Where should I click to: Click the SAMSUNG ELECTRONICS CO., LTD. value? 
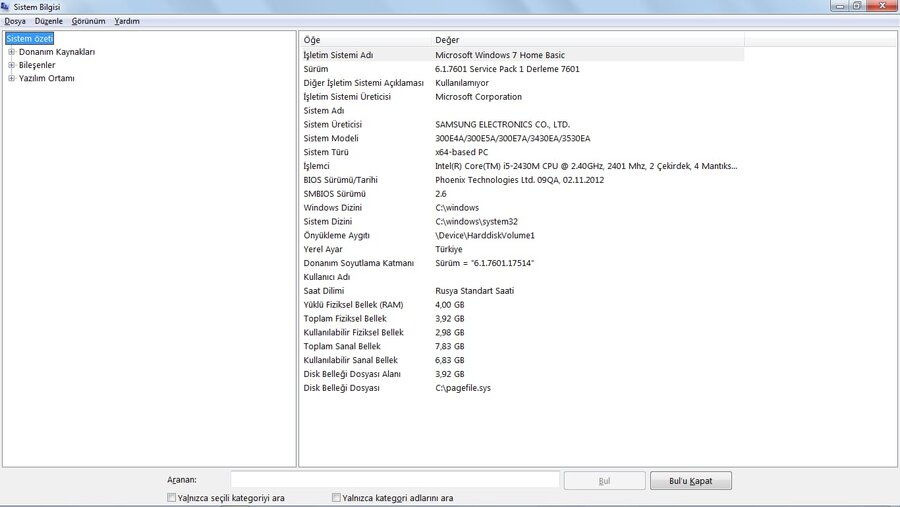(502, 124)
